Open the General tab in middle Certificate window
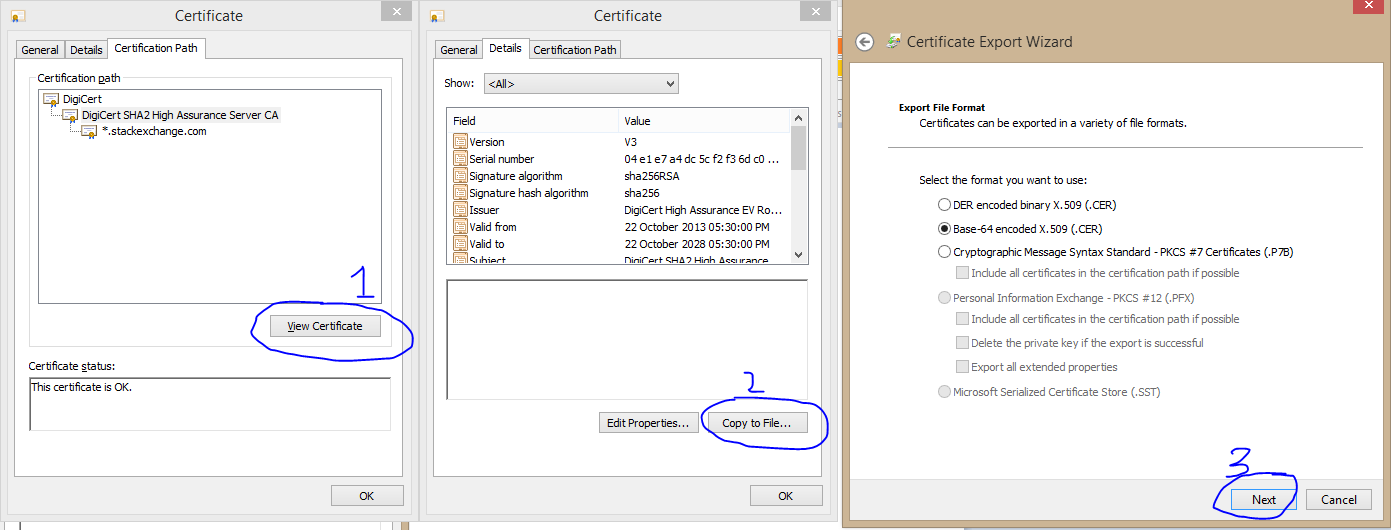The height and width of the screenshot is (530, 1391). pyautogui.click(x=459, y=50)
